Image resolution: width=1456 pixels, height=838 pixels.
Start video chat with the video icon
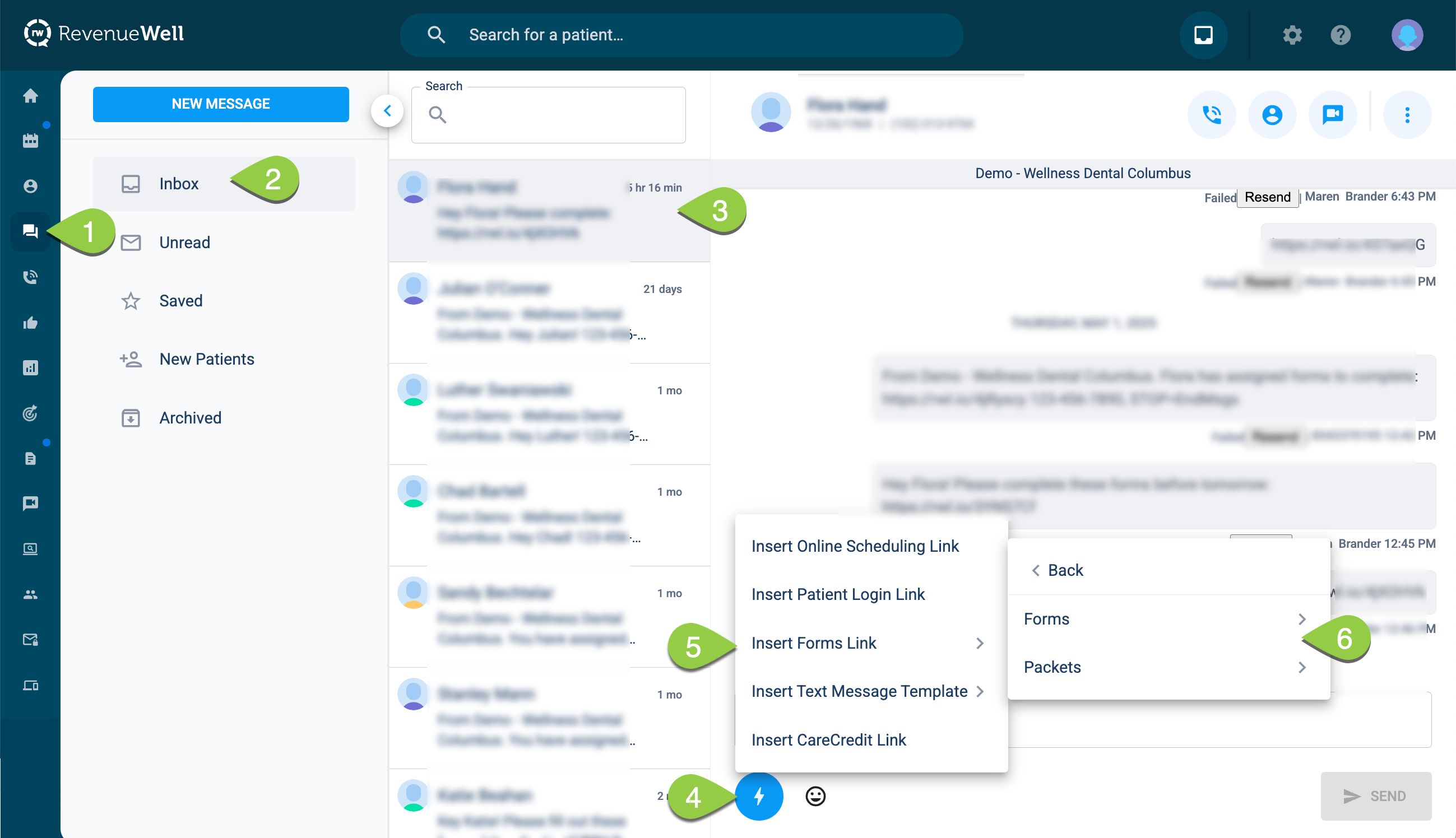pos(1332,114)
